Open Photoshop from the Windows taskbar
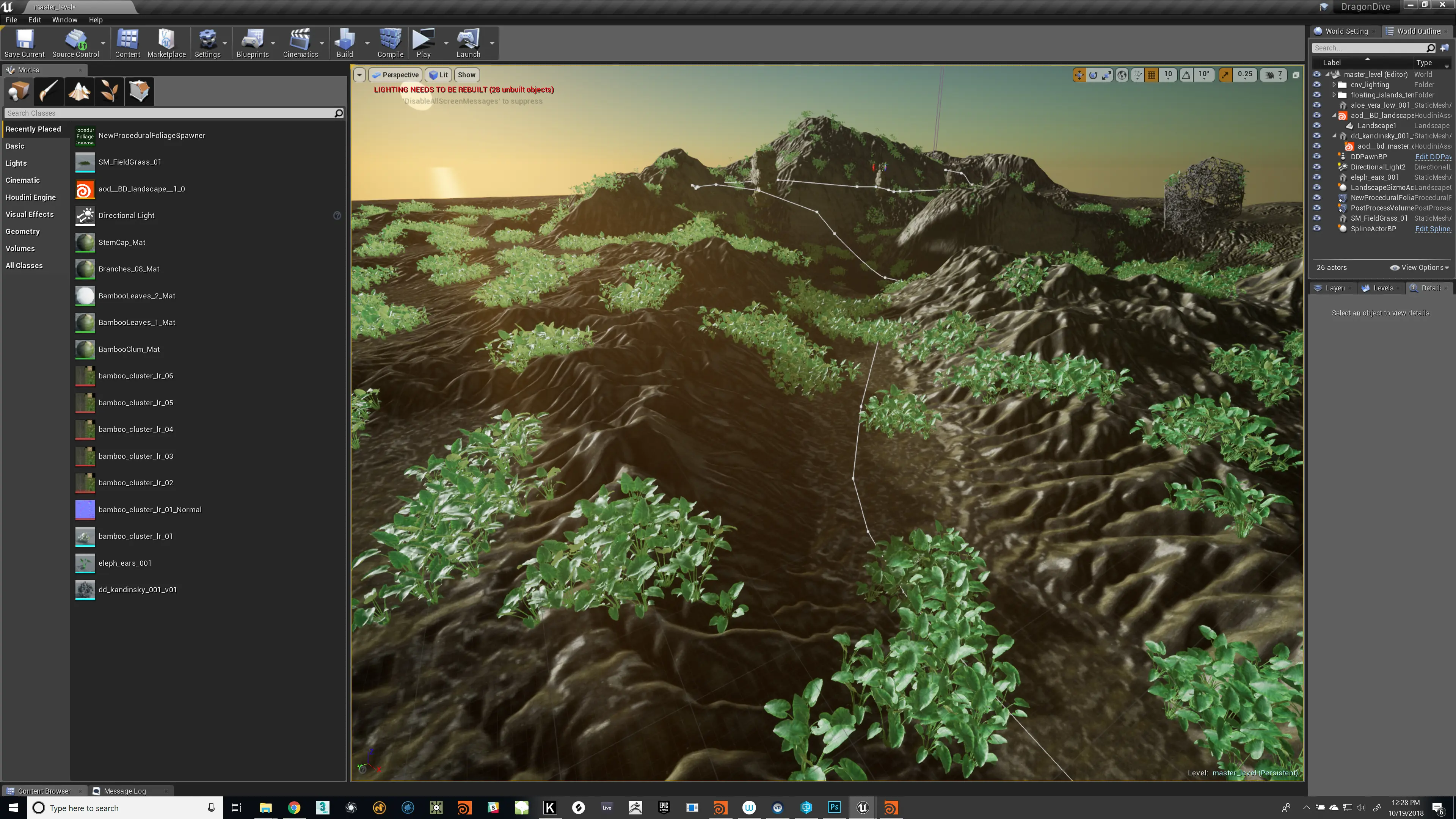 (x=834, y=808)
